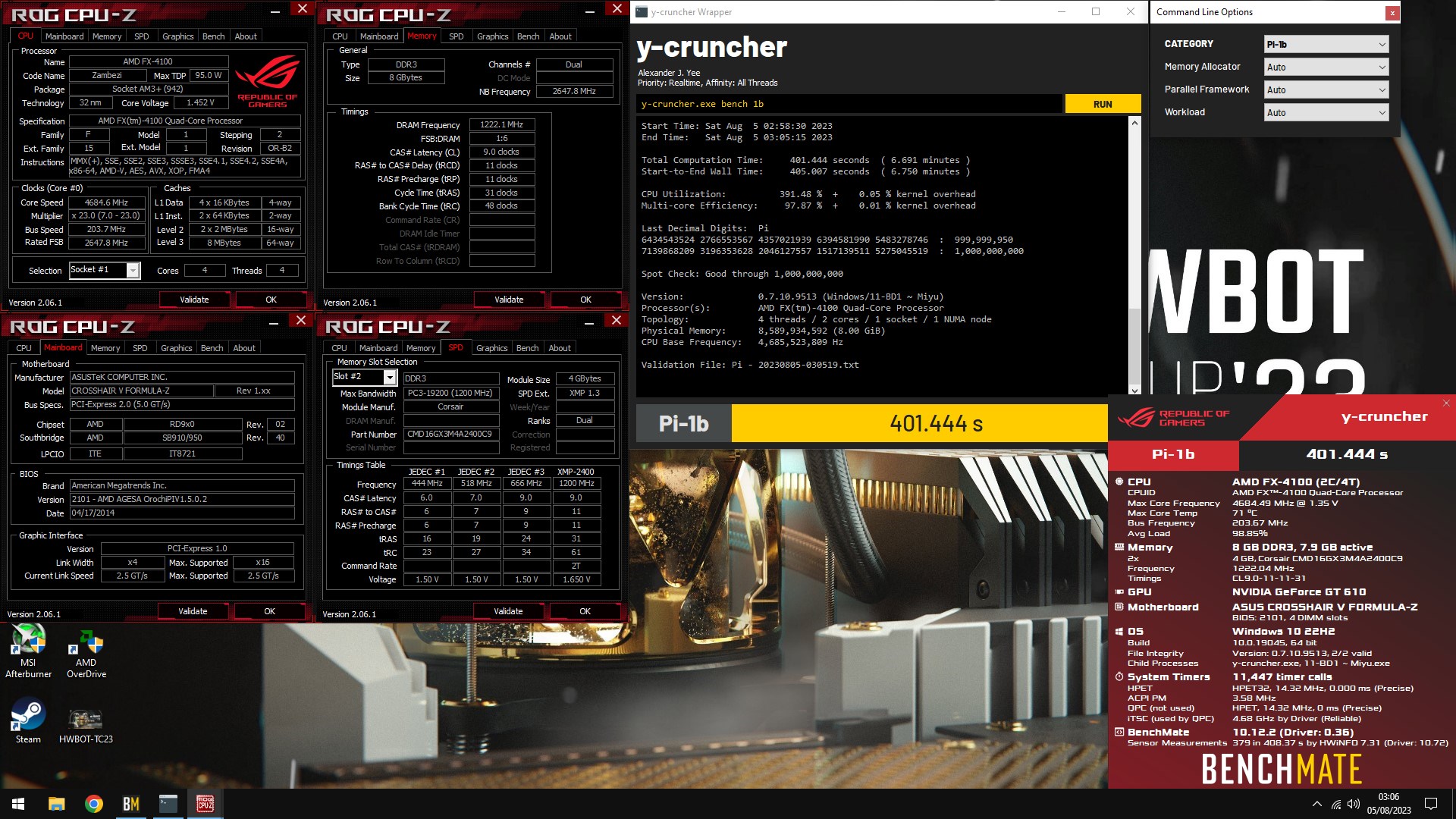1456x819 pixels.
Task: Open AMD OverDrive desktop shortcut
Action: (x=86, y=651)
